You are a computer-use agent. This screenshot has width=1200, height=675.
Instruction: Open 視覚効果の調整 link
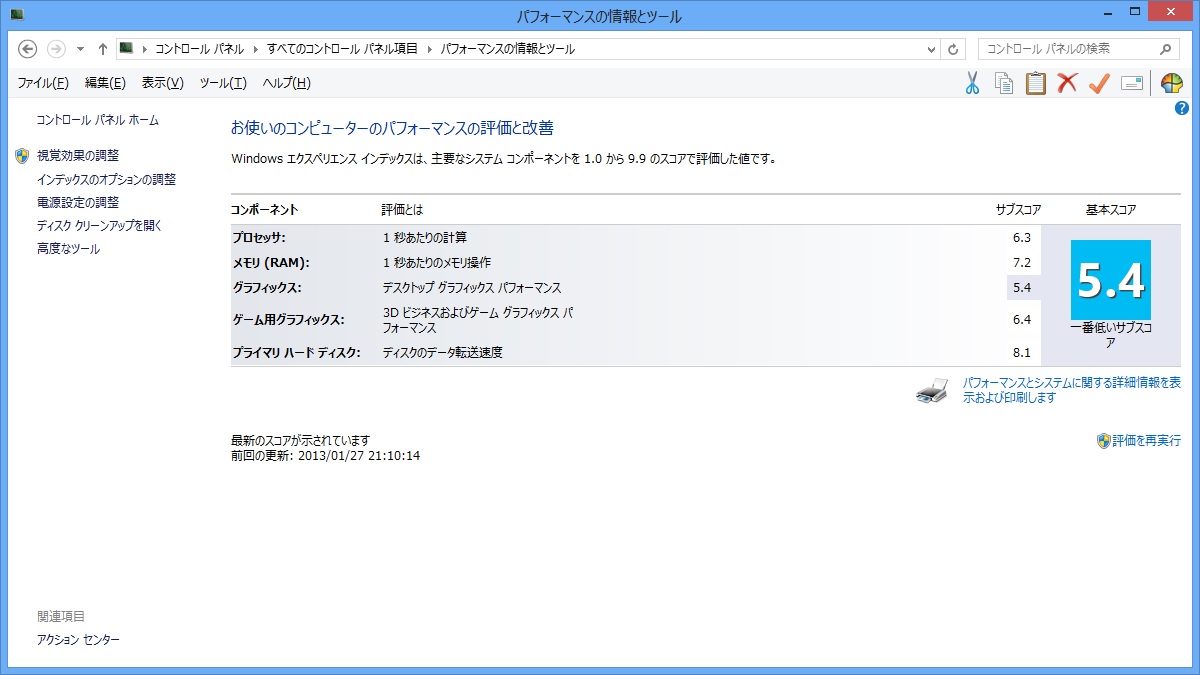coord(78,156)
